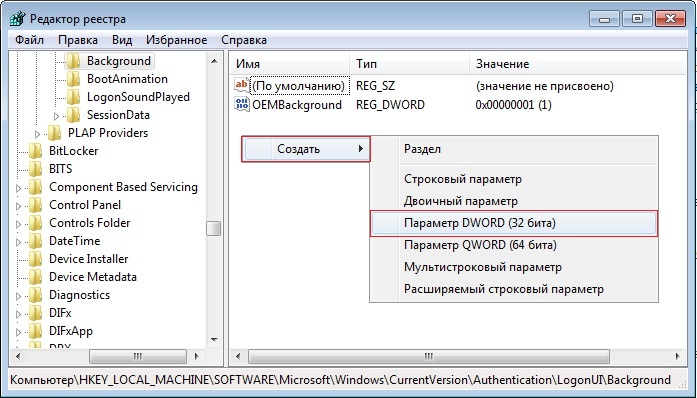Click the Registry Editor title bar icon

[18, 19]
